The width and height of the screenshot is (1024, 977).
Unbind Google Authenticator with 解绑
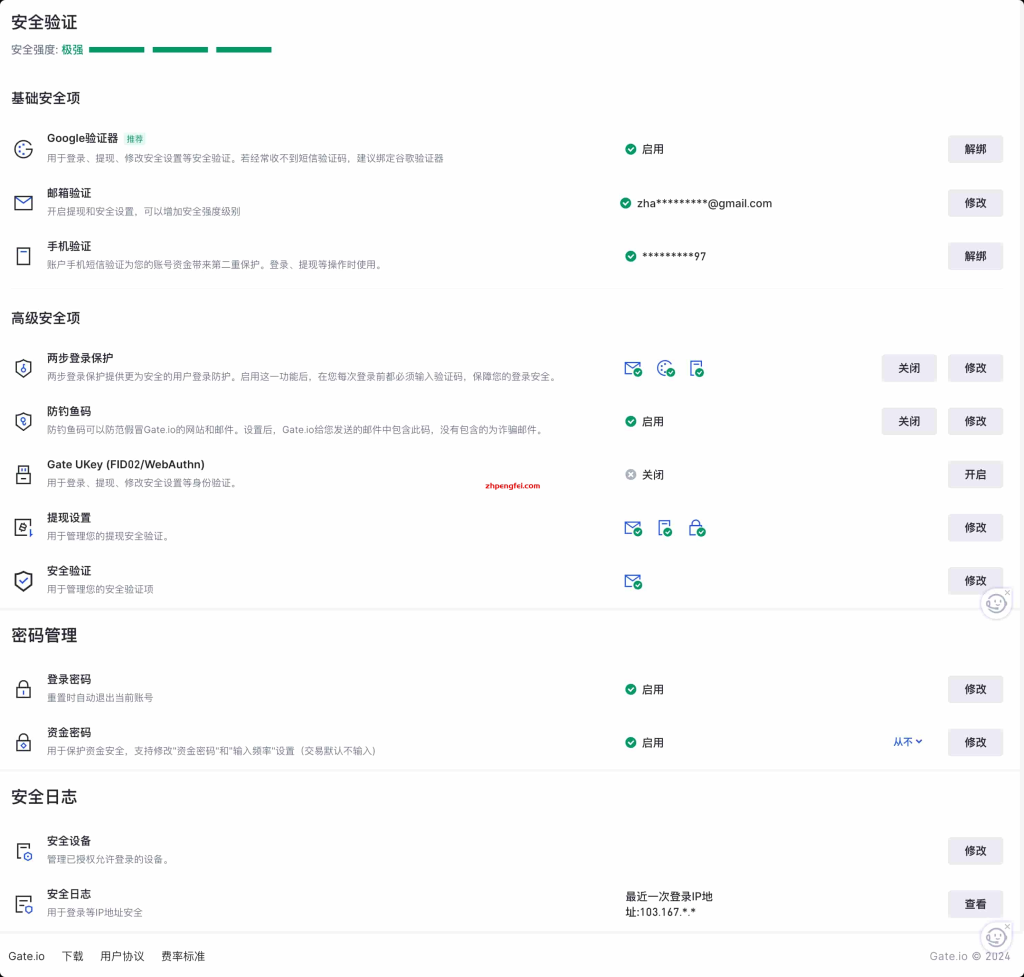pos(975,150)
